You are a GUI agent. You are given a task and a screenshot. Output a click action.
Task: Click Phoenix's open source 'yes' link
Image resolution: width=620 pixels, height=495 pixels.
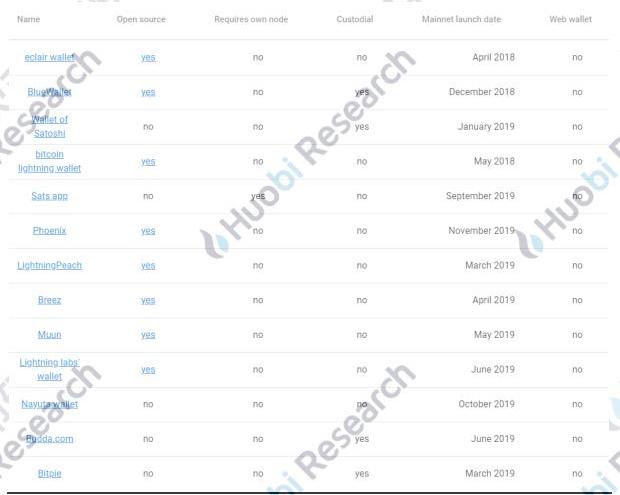pos(148,231)
